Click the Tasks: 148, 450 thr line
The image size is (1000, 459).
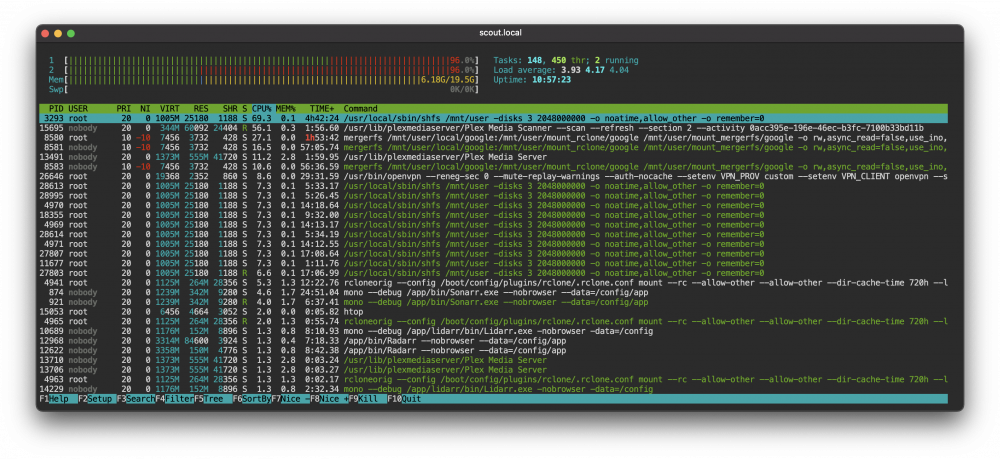566,61
